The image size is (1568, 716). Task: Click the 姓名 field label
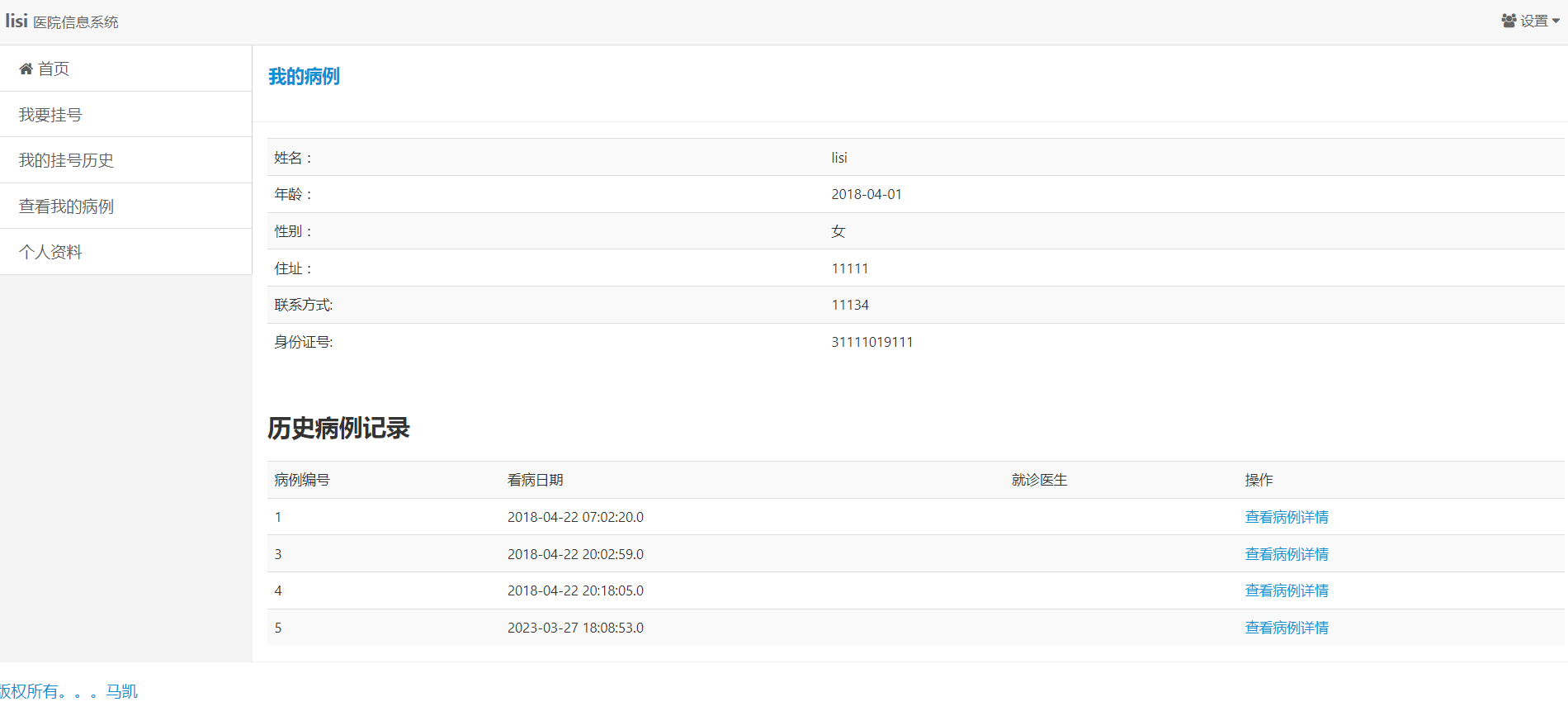[293, 158]
